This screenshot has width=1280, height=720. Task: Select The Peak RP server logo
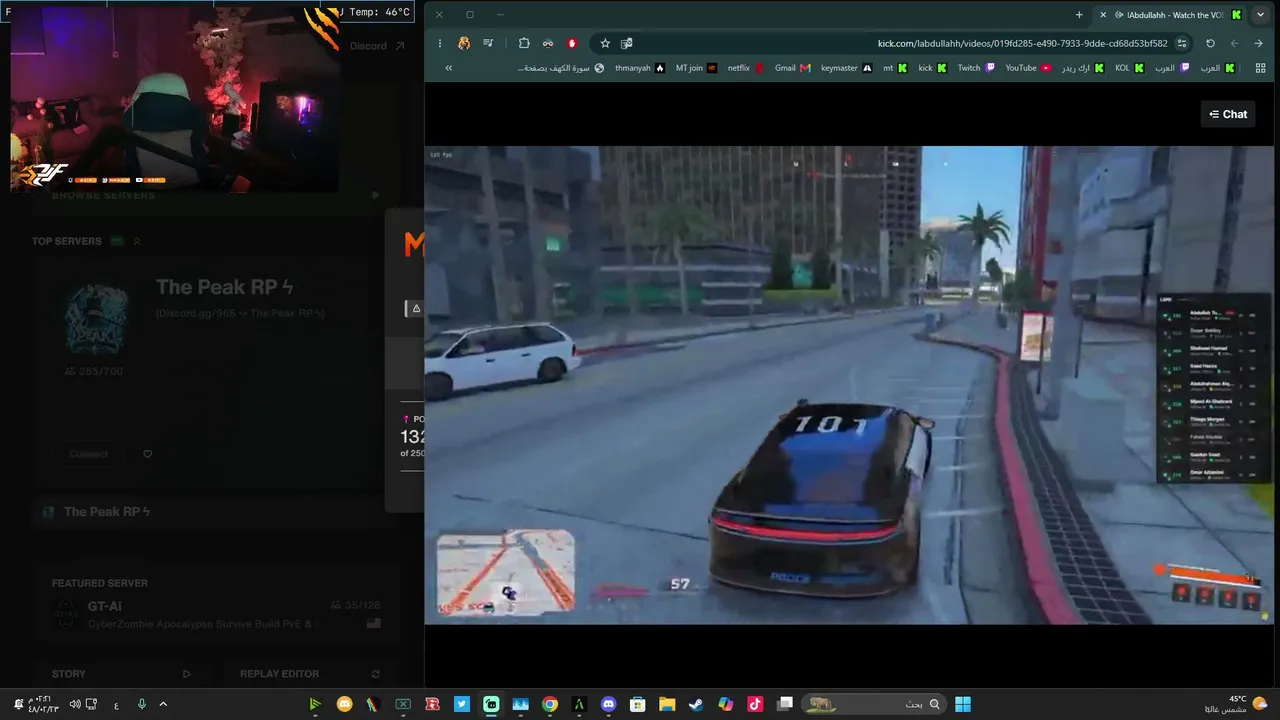click(x=97, y=319)
